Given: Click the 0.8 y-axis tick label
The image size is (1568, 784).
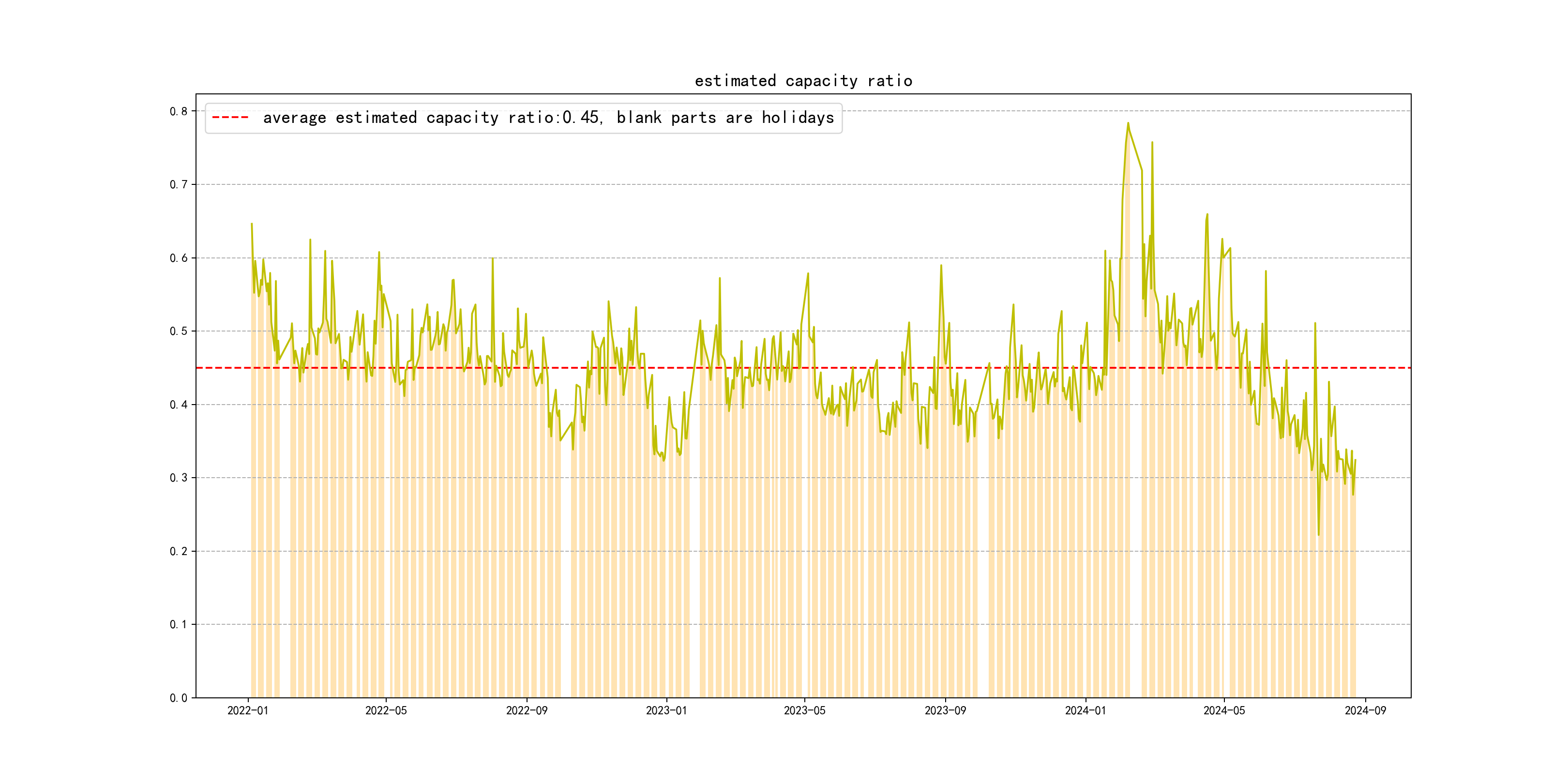Looking at the screenshot, I should coord(179,111).
